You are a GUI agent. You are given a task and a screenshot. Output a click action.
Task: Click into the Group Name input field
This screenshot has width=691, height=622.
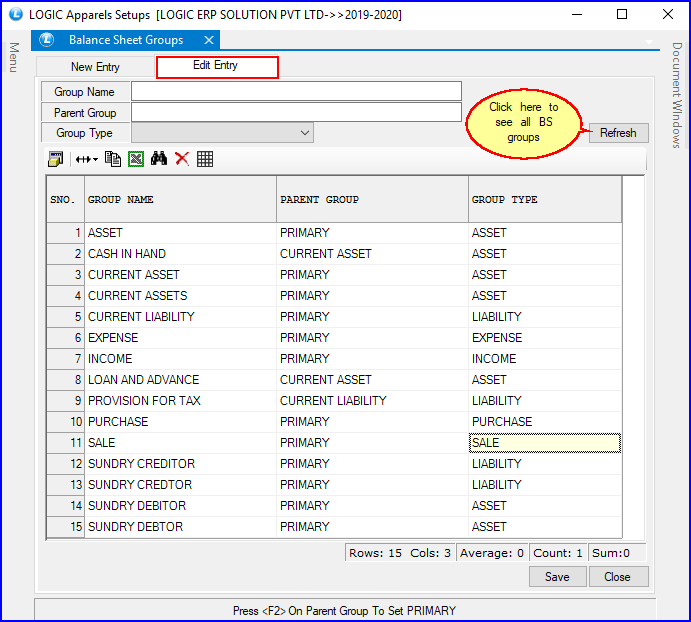[296, 91]
